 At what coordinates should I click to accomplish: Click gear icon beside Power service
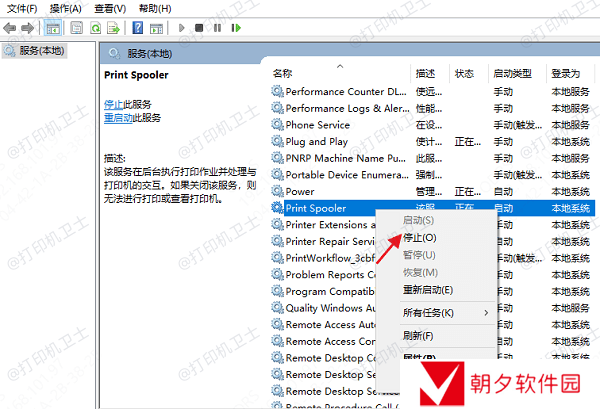(x=277, y=191)
